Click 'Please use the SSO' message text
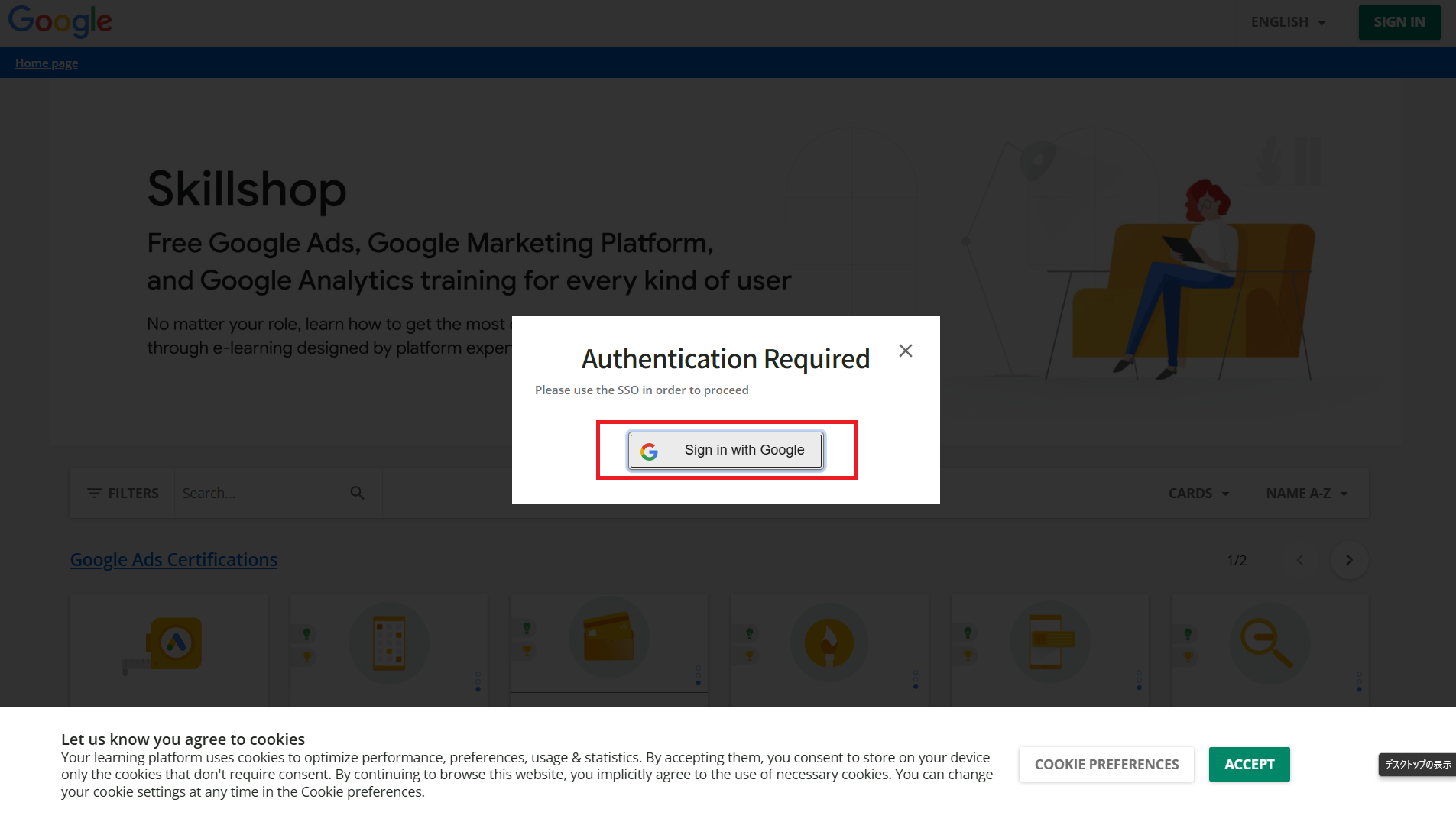 641,390
